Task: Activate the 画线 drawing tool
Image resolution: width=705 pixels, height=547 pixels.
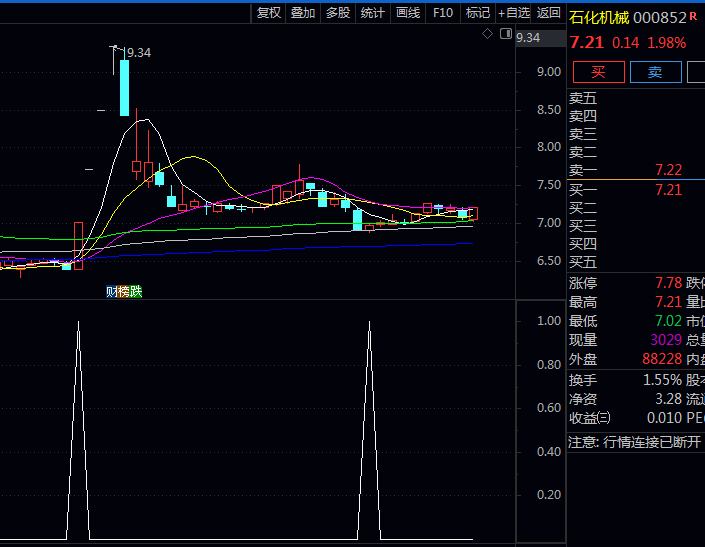Action: pos(407,13)
